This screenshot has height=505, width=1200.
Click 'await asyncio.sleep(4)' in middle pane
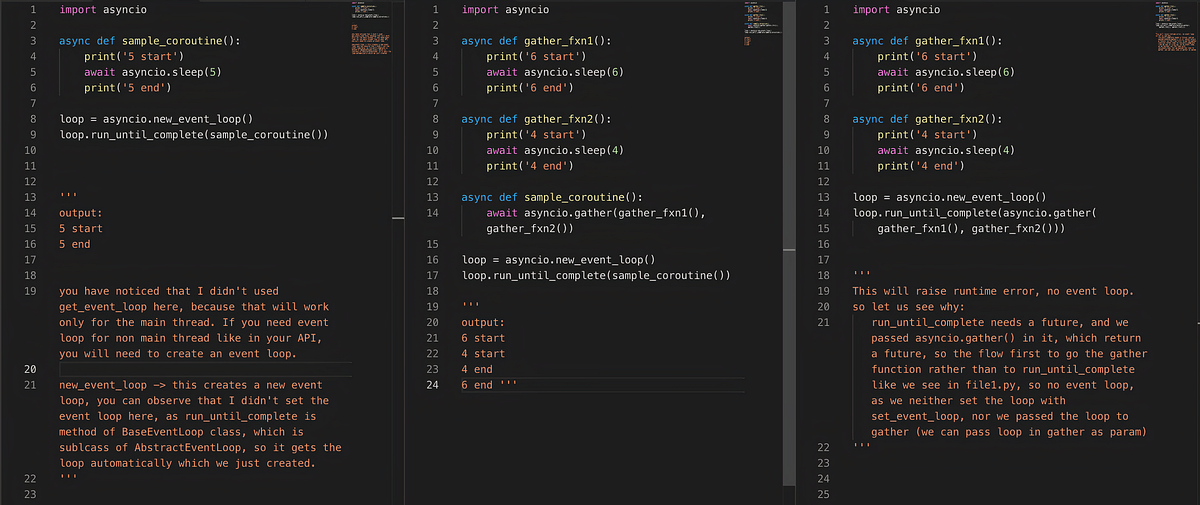tap(554, 150)
